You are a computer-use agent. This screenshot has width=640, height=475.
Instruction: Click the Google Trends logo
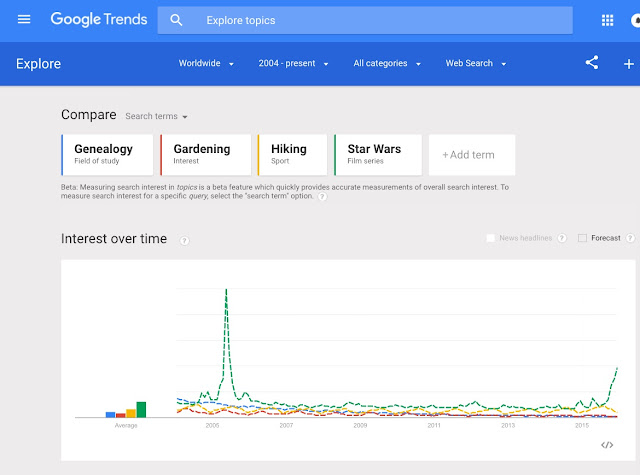99,19
